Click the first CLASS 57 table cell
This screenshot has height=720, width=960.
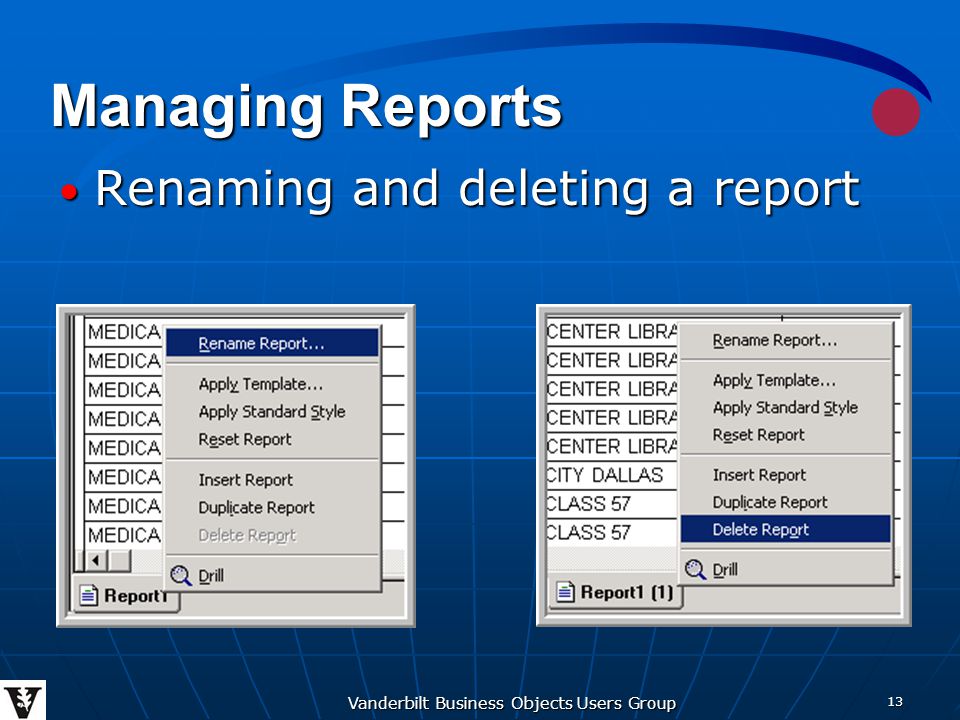612,504
